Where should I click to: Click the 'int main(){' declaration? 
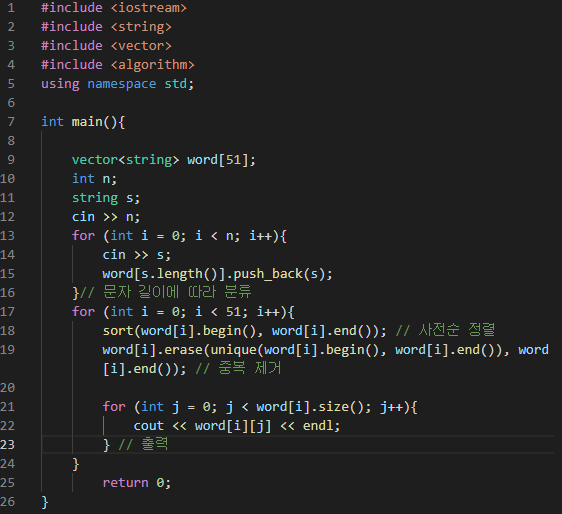click(83, 122)
